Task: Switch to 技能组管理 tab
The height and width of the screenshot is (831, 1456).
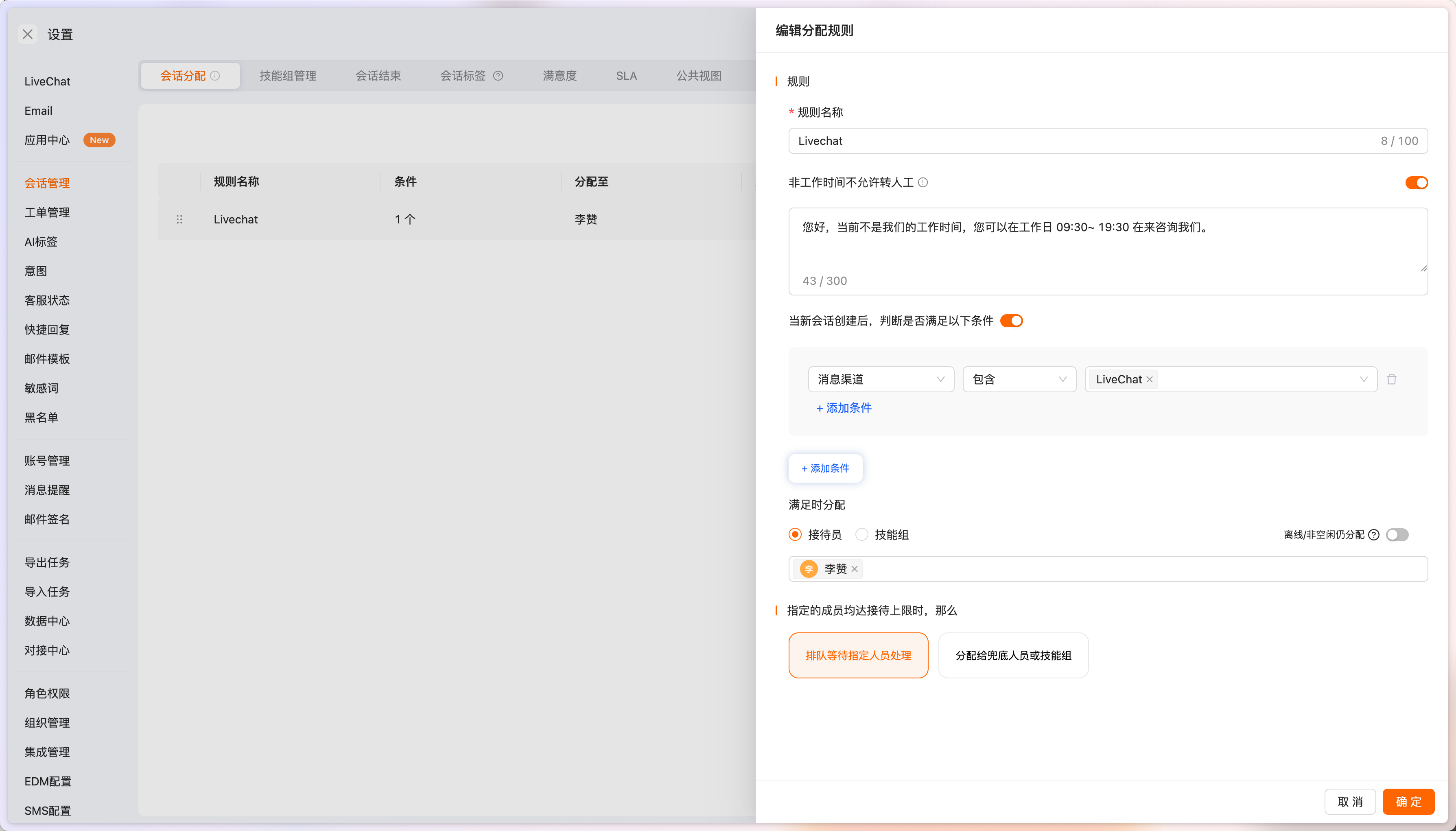Action: click(288, 75)
